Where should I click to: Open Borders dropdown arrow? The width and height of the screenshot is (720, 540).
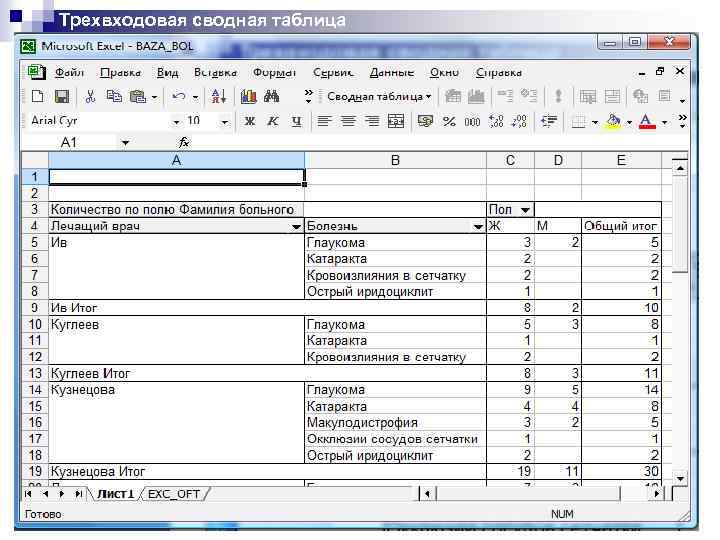[595, 122]
